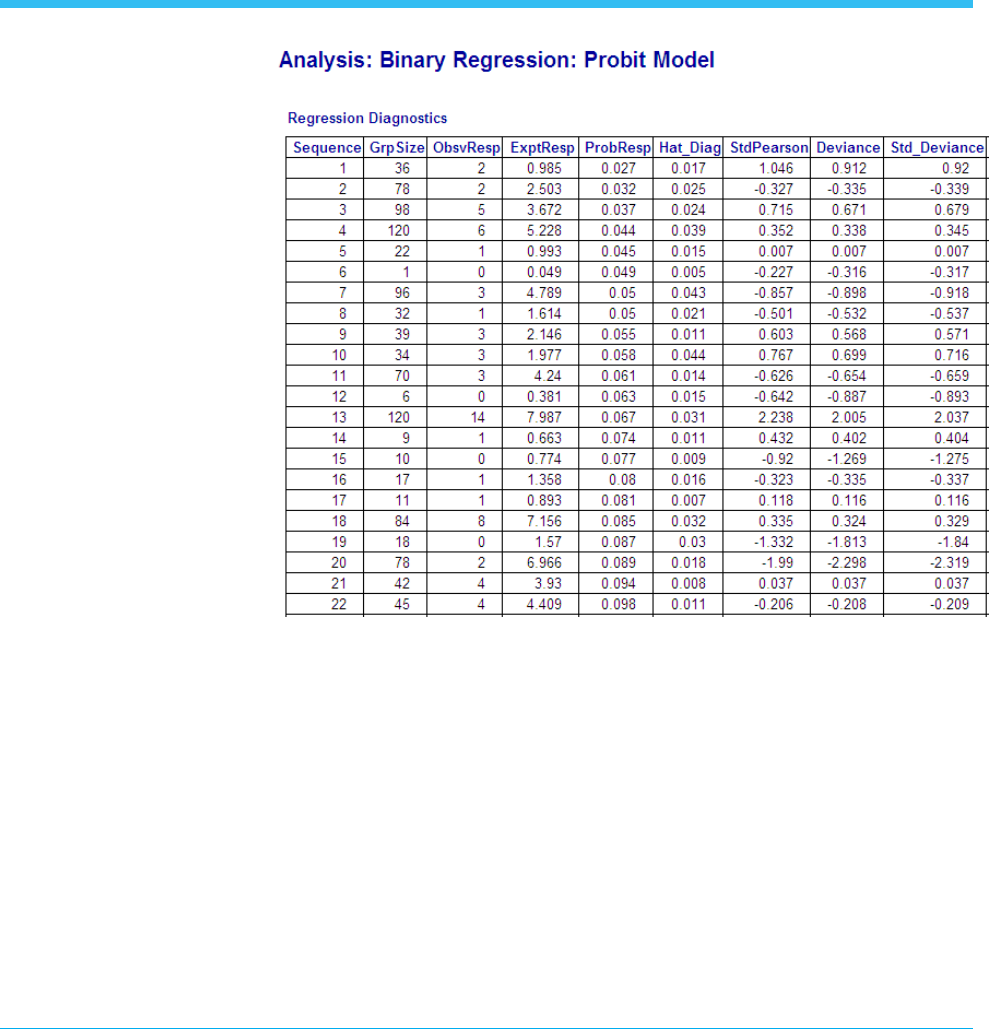Image resolution: width=989 pixels, height=1029 pixels.
Task: Select the Deviance value 0.699
Action: click(849, 356)
